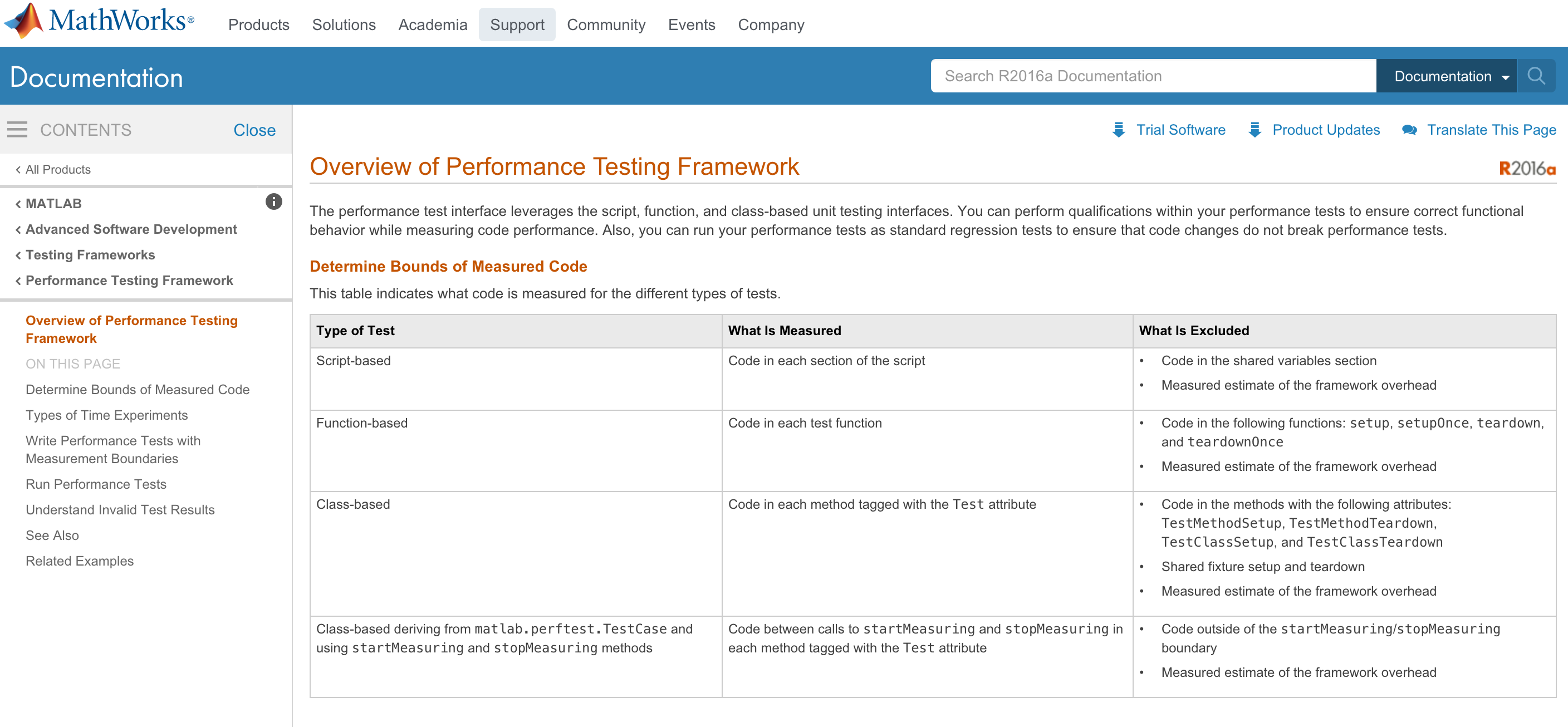Jump to Understand Invalid Test Results
This screenshot has width=1568, height=727.
120,510
